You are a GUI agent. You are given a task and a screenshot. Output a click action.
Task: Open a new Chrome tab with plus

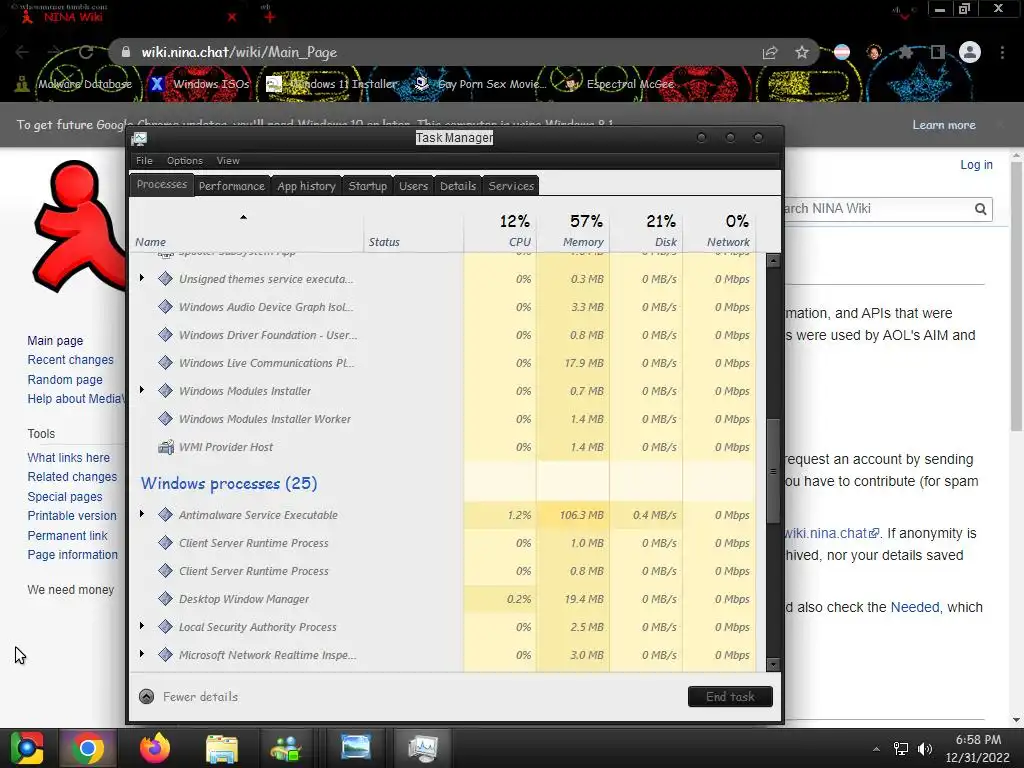[x=270, y=17]
